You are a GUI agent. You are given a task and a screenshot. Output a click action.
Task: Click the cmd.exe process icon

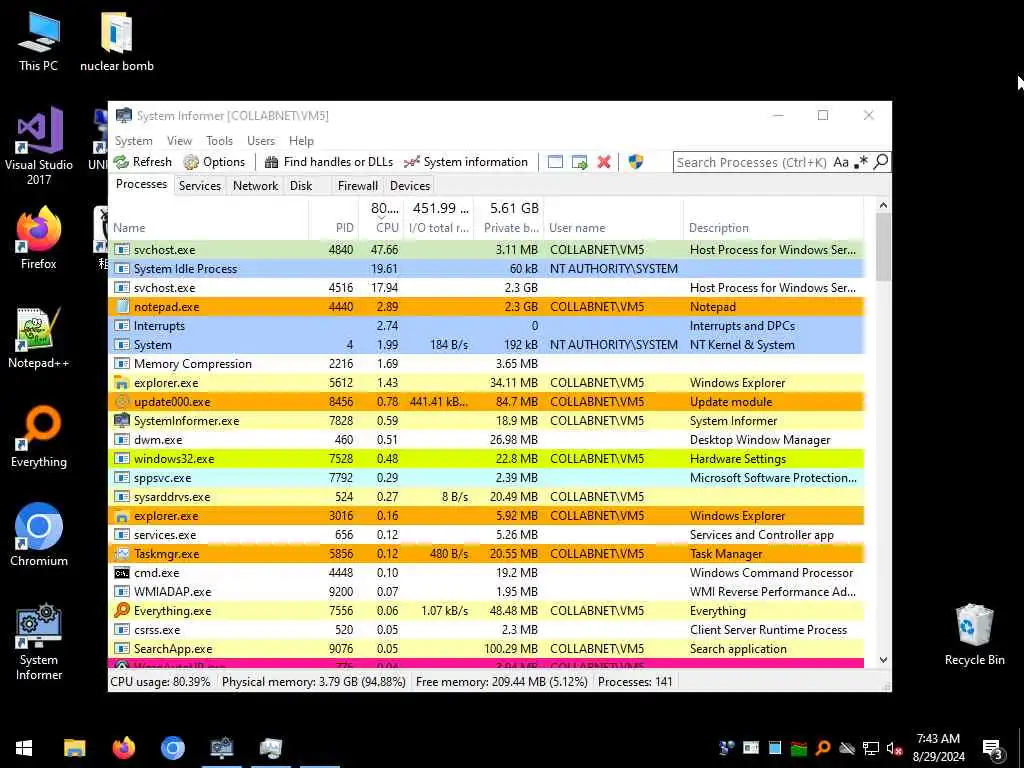[121, 573]
